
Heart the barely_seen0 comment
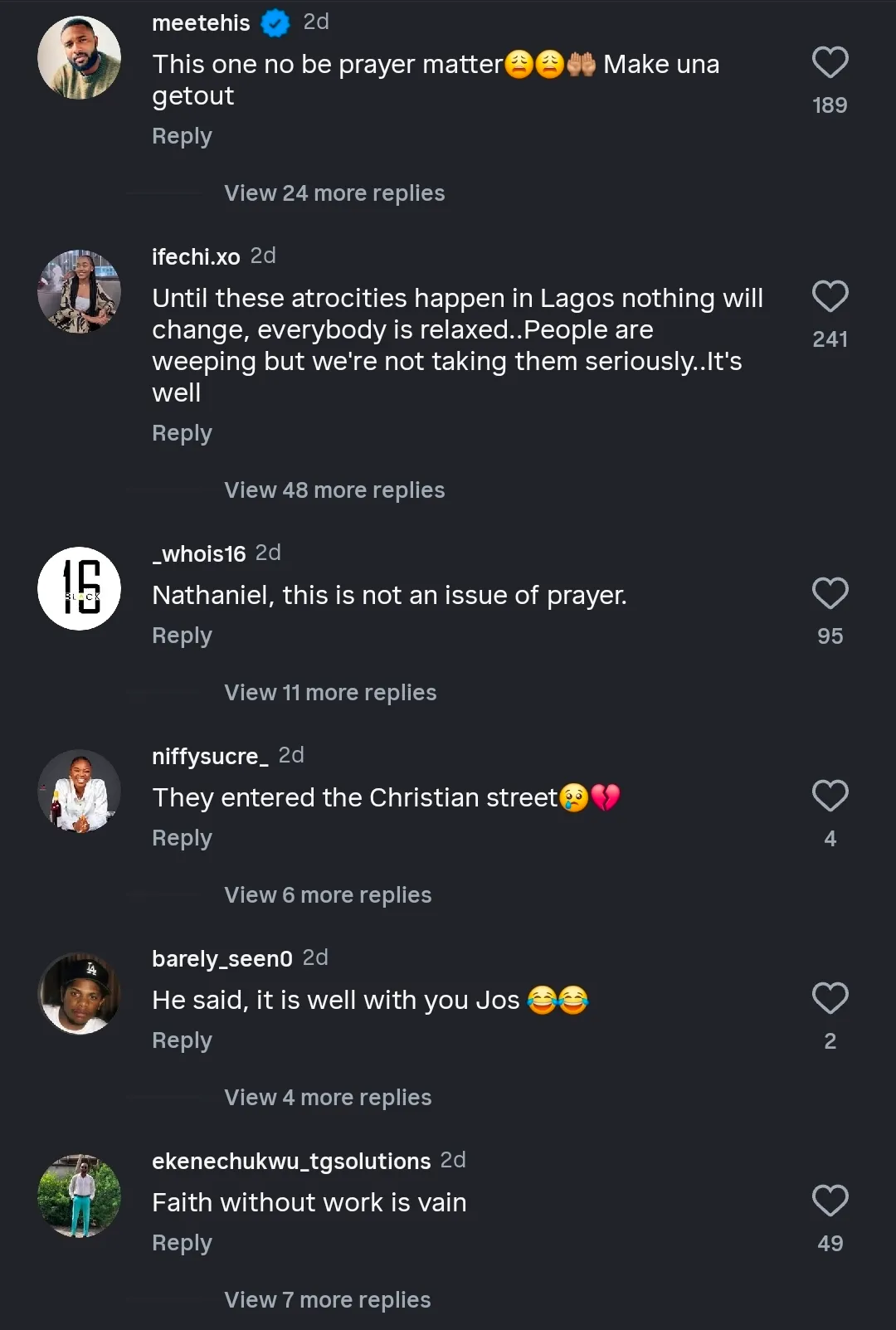[830, 999]
